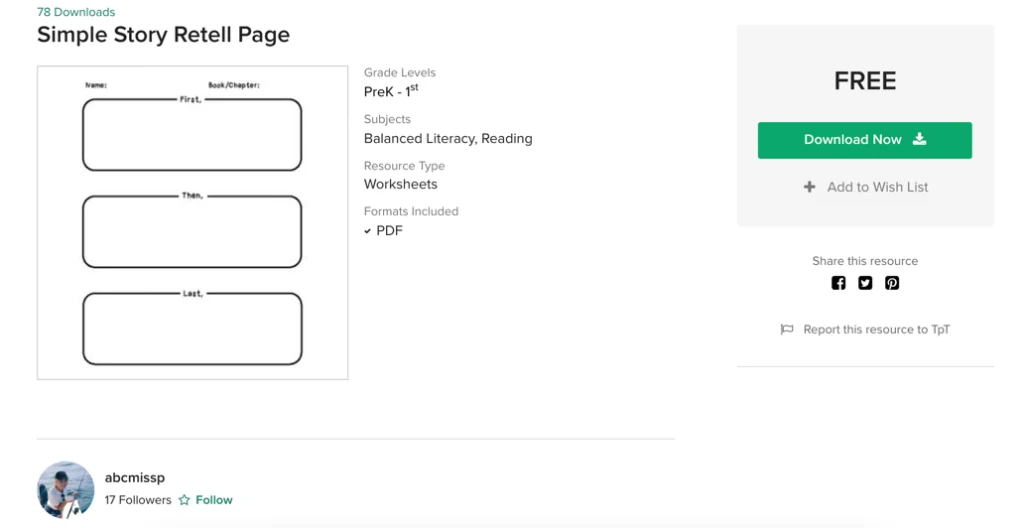Click PreK - 1st grade levels
The image size is (1024, 528).
pyautogui.click(x=391, y=91)
